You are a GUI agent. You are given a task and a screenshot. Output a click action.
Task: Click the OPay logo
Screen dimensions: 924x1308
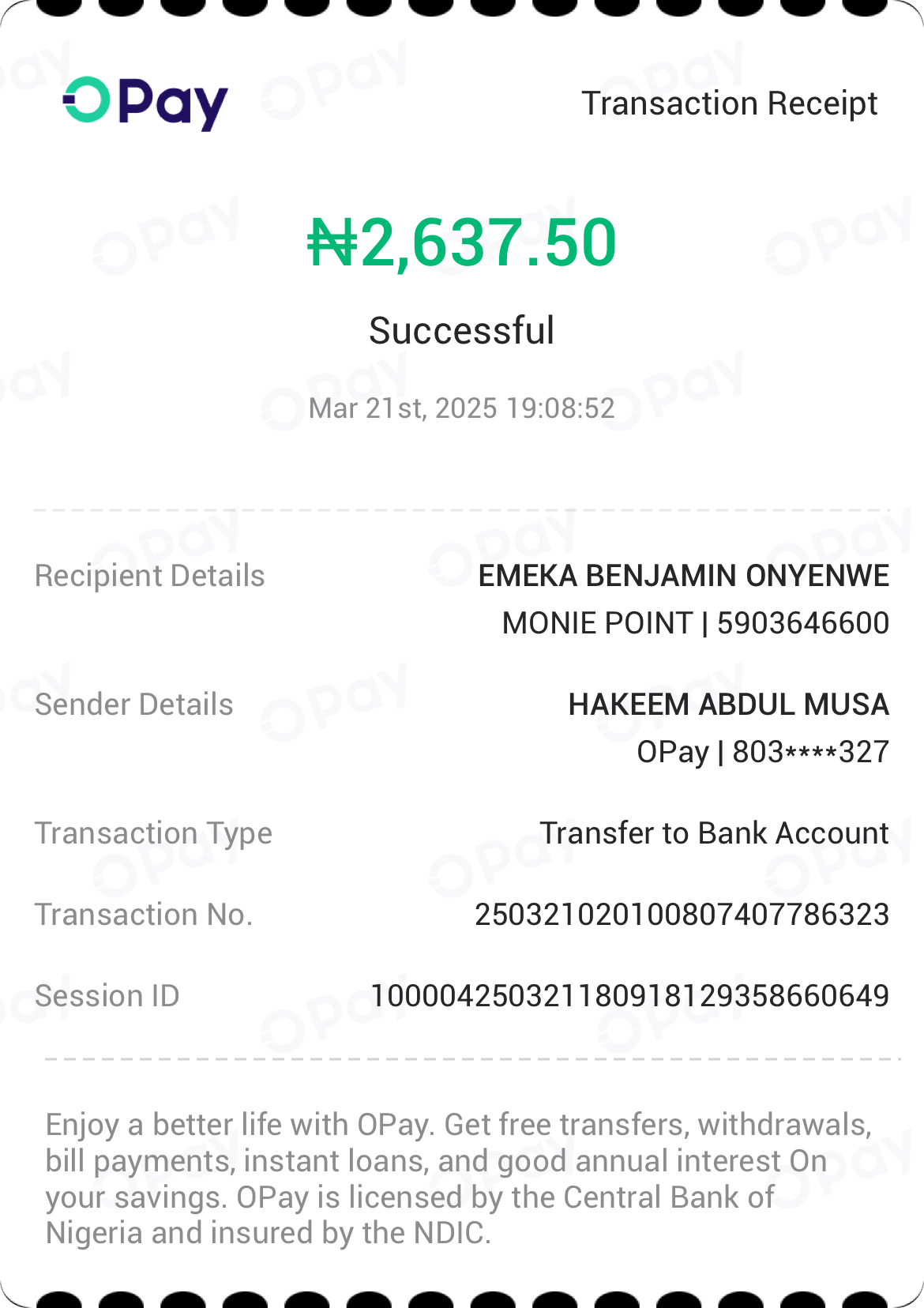click(146, 103)
